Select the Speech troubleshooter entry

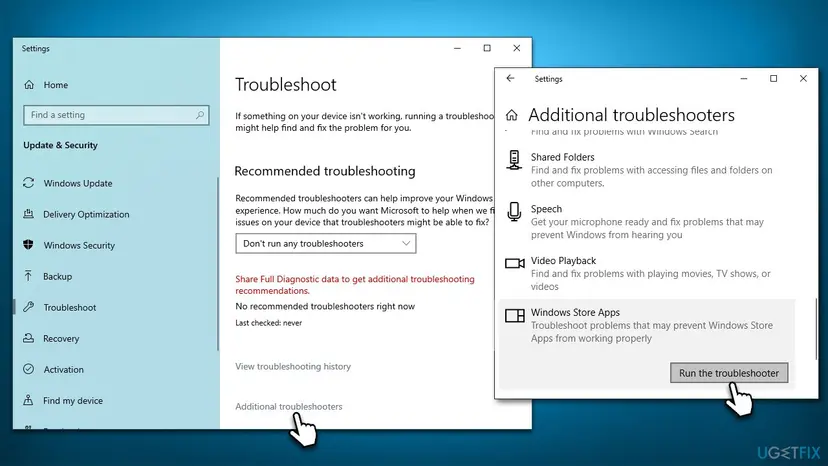pos(647,221)
